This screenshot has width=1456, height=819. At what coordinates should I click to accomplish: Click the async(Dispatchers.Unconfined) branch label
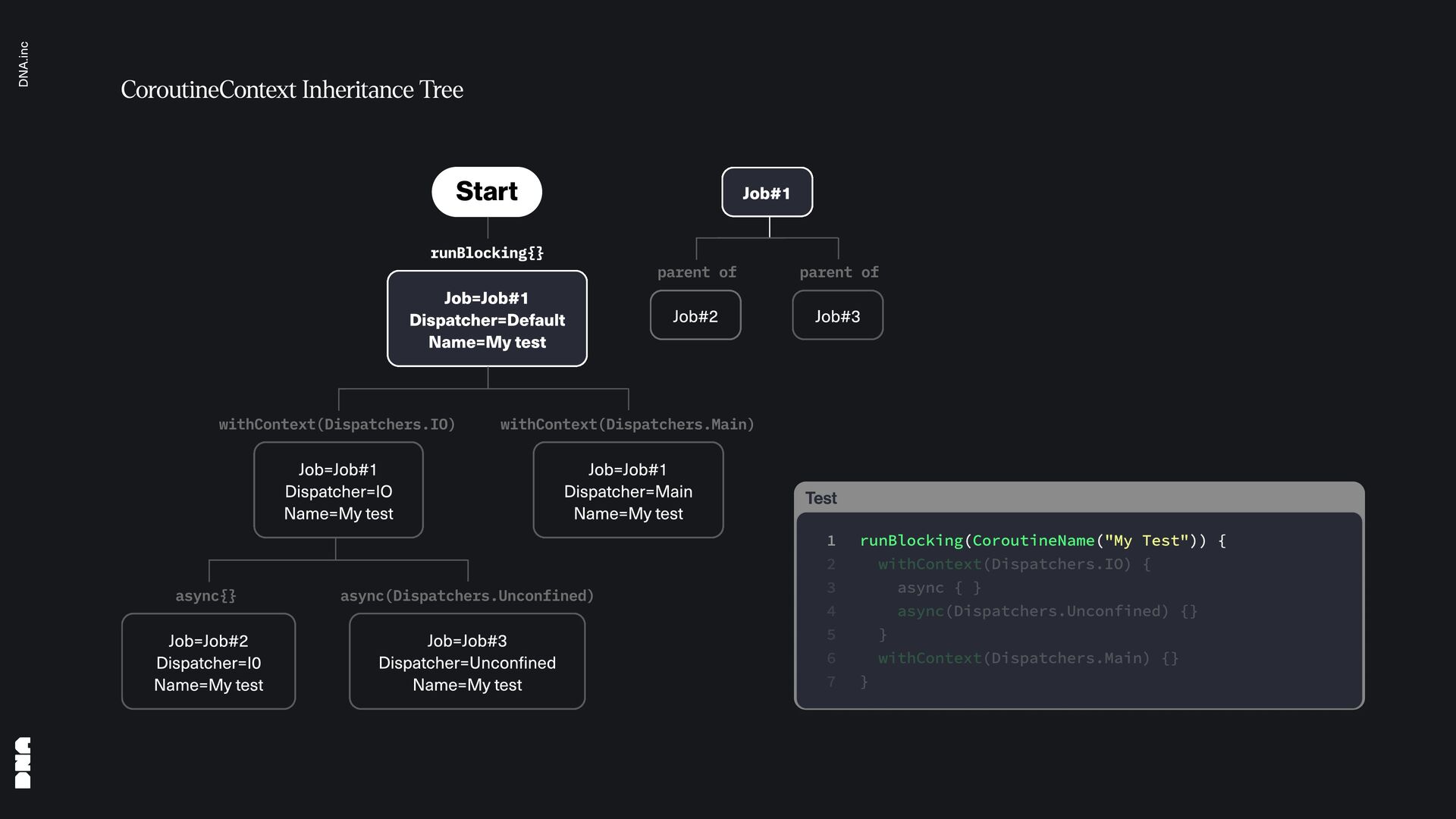(x=467, y=595)
